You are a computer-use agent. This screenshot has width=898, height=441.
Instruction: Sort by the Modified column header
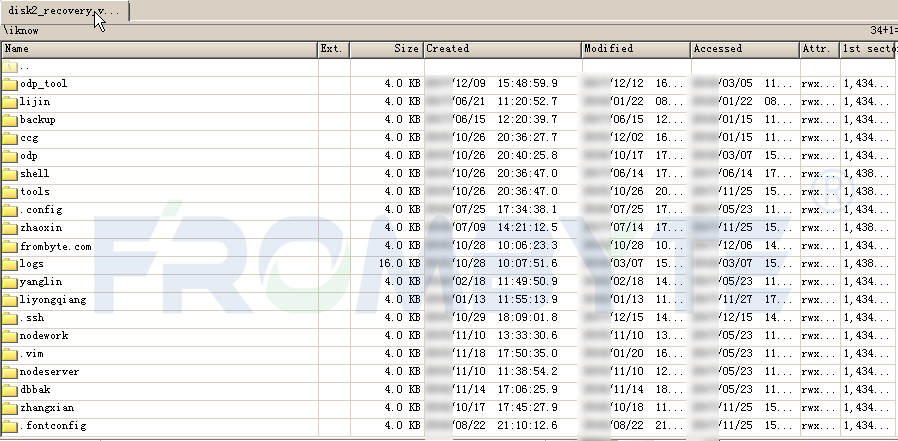636,49
